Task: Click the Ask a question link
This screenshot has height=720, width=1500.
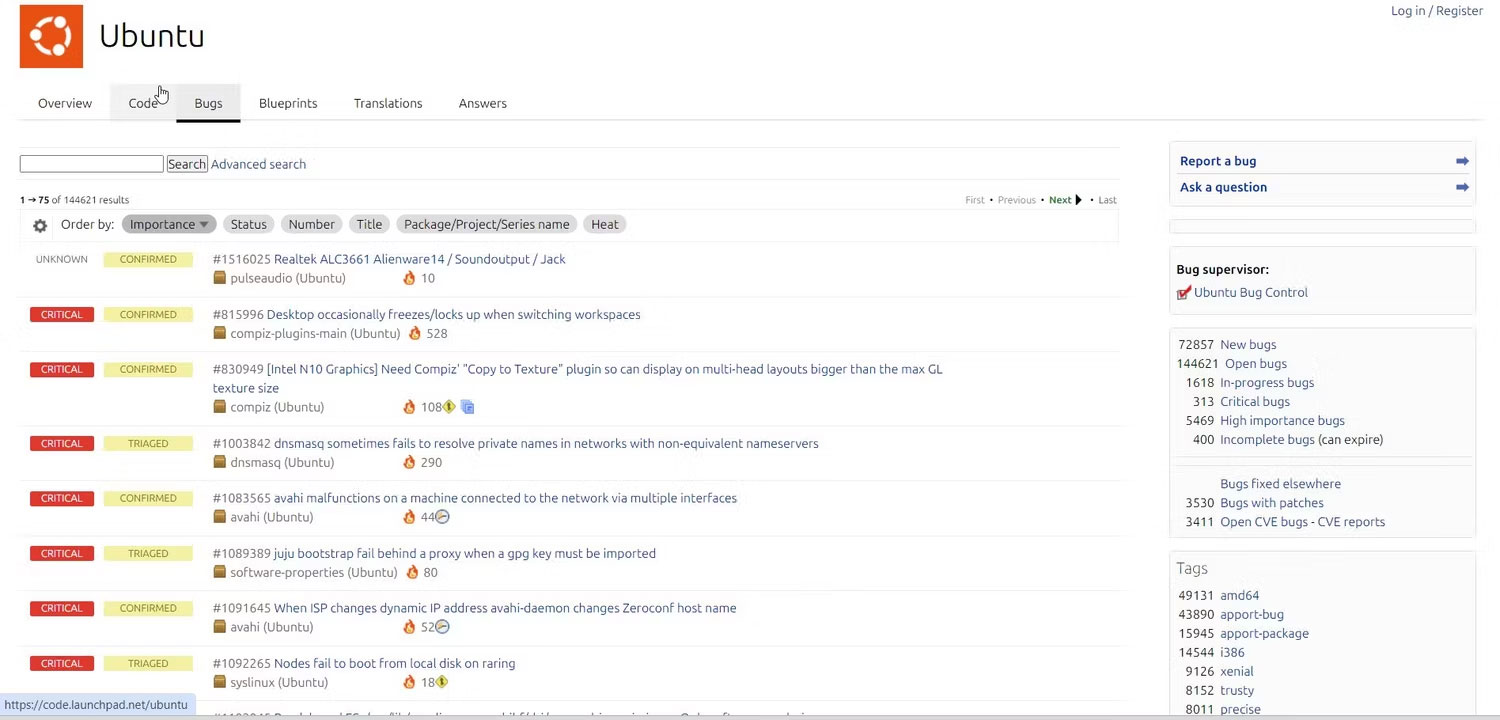Action: pyautogui.click(x=1223, y=187)
